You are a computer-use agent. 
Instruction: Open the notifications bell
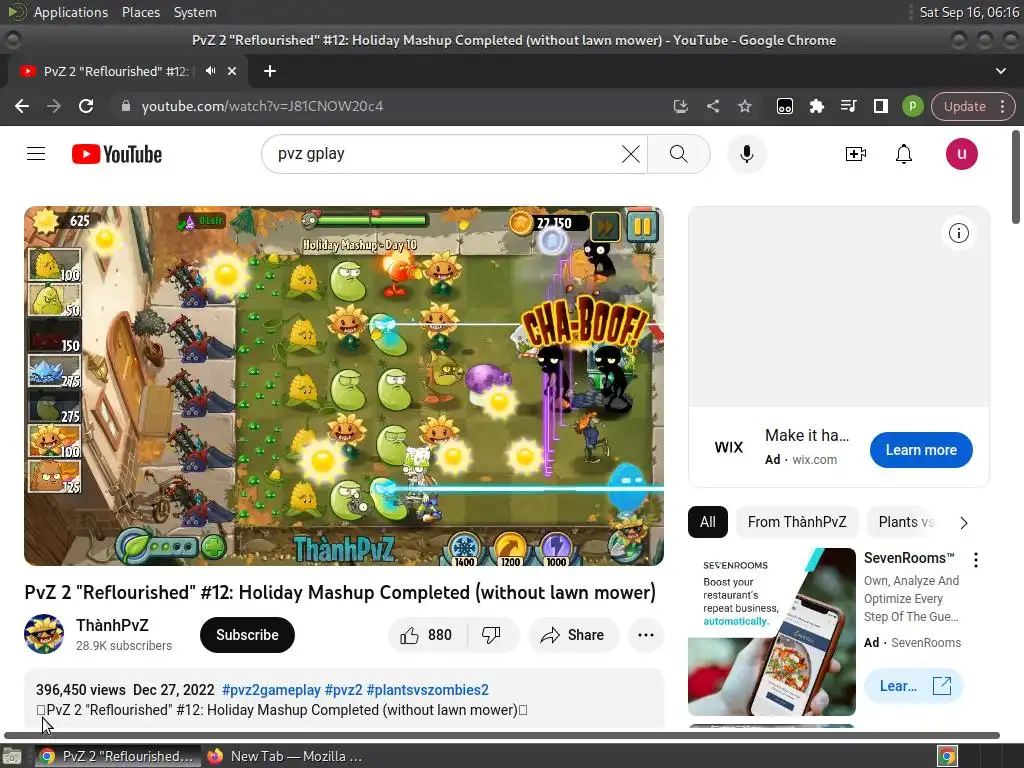(x=904, y=154)
